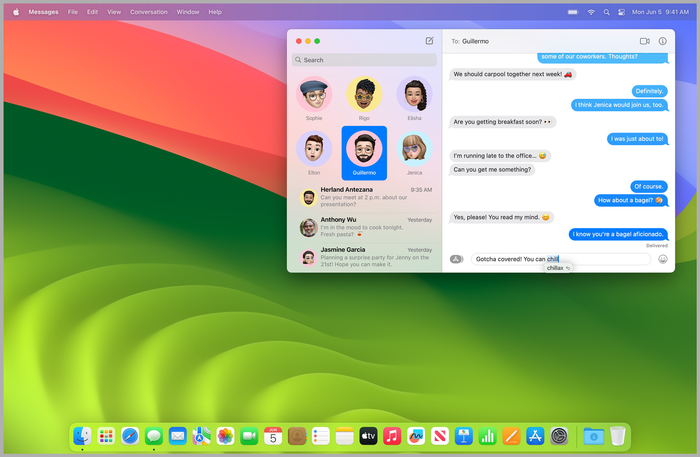
Task: Open the conversation details info button
Action: 662,41
